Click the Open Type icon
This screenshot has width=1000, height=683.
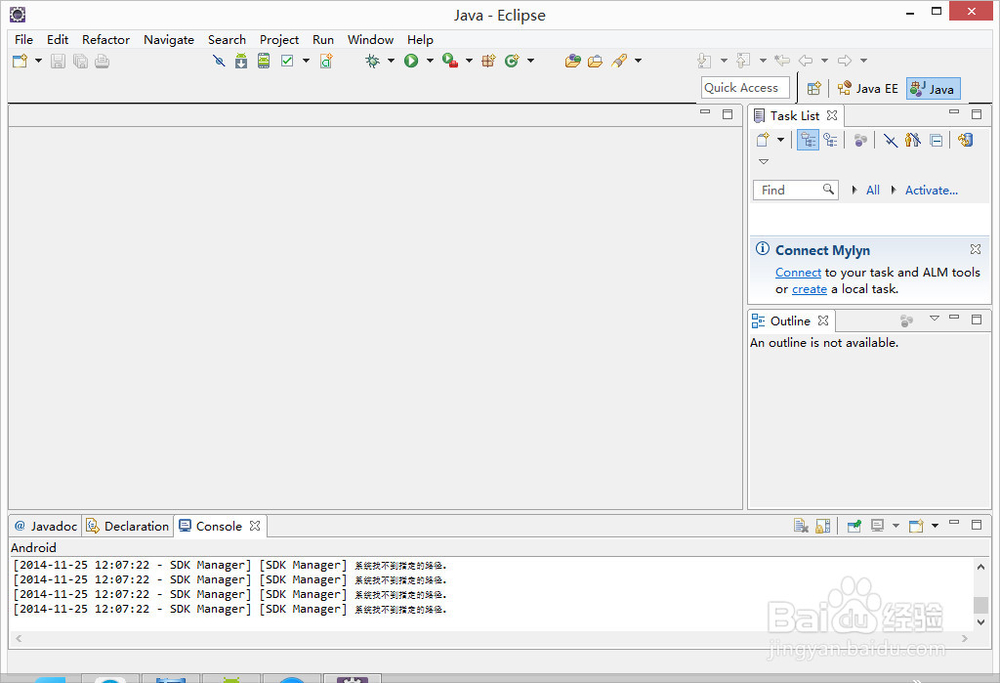click(x=573, y=61)
